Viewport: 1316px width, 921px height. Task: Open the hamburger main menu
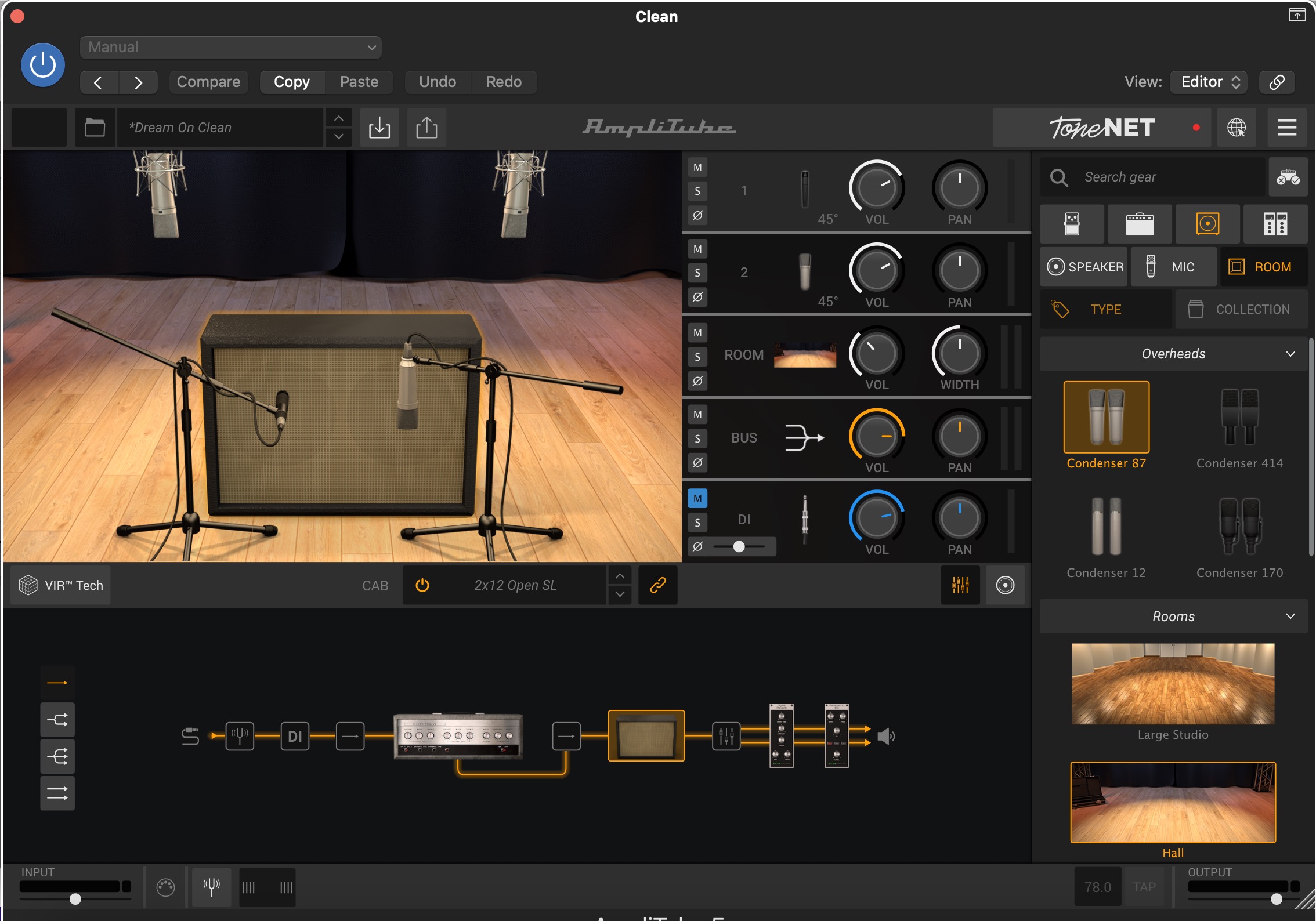[x=1287, y=127]
